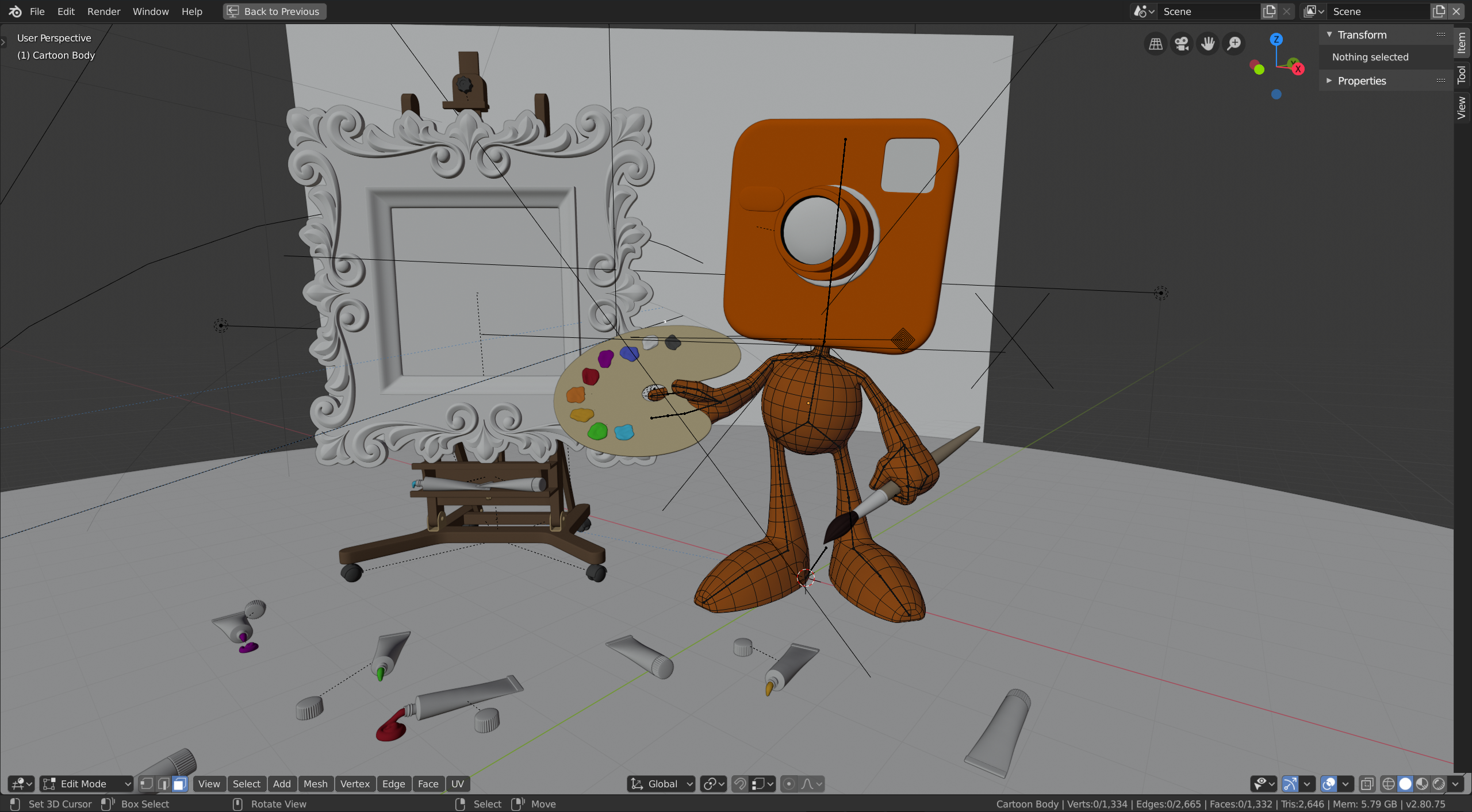The width and height of the screenshot is (1472, 812).
Task: Open the Window menu
Action: click(x=151, y=11)
